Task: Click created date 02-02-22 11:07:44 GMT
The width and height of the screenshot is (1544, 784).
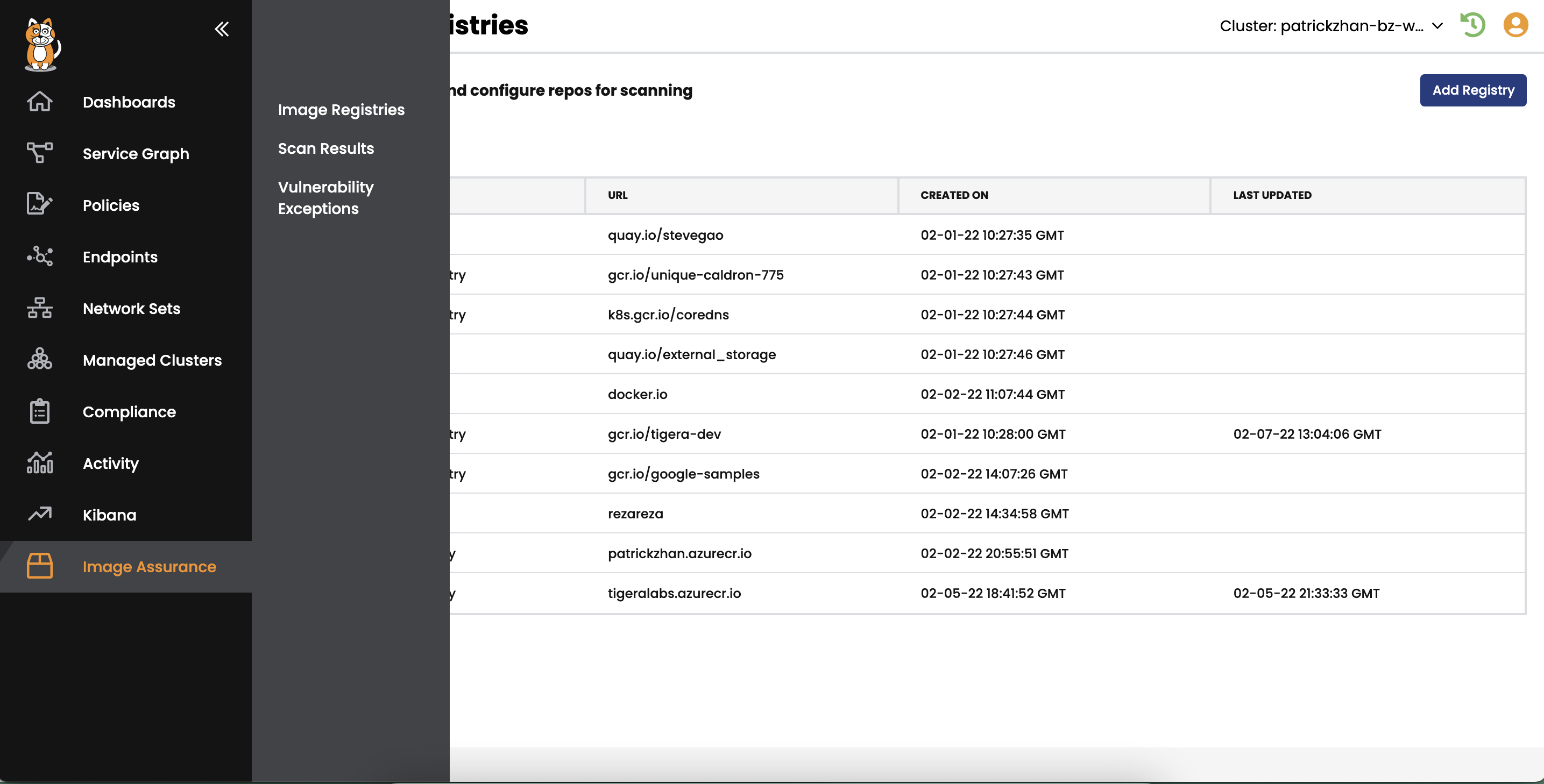Action: [x=993, y=394]
